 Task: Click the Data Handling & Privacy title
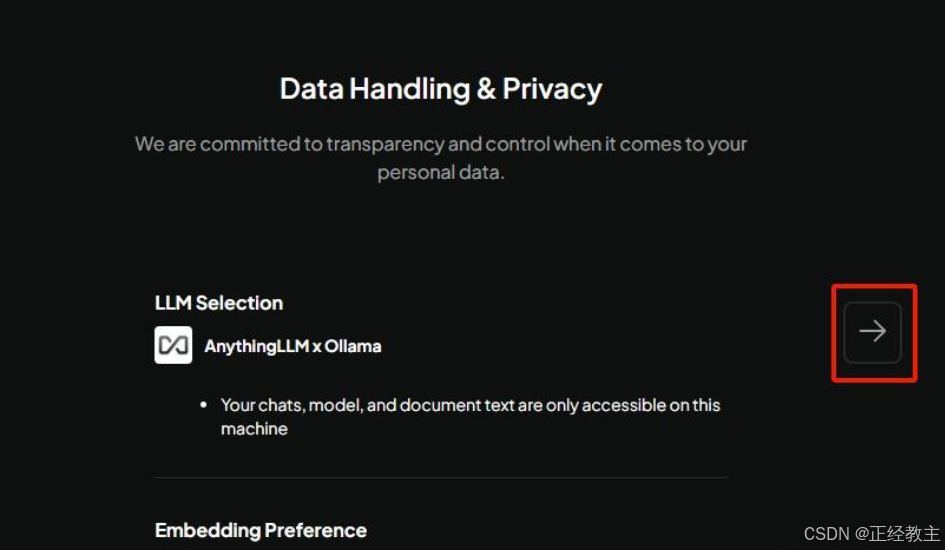(441, 89)
